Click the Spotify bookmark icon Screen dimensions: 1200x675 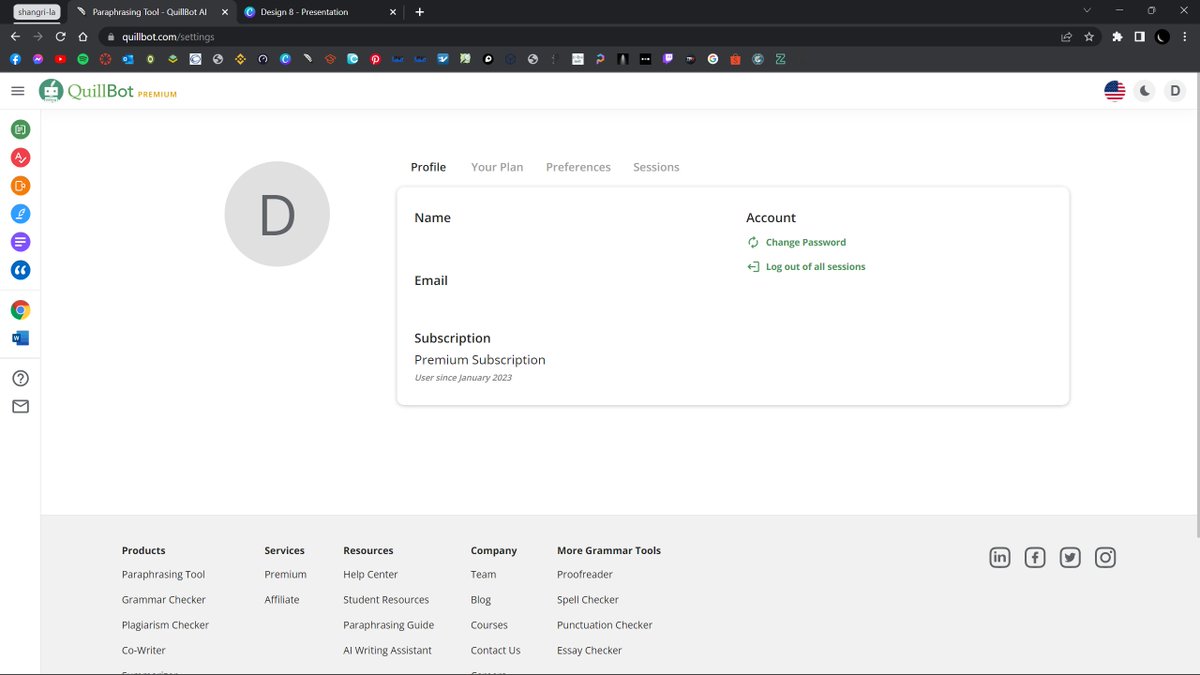pos(83,59)
